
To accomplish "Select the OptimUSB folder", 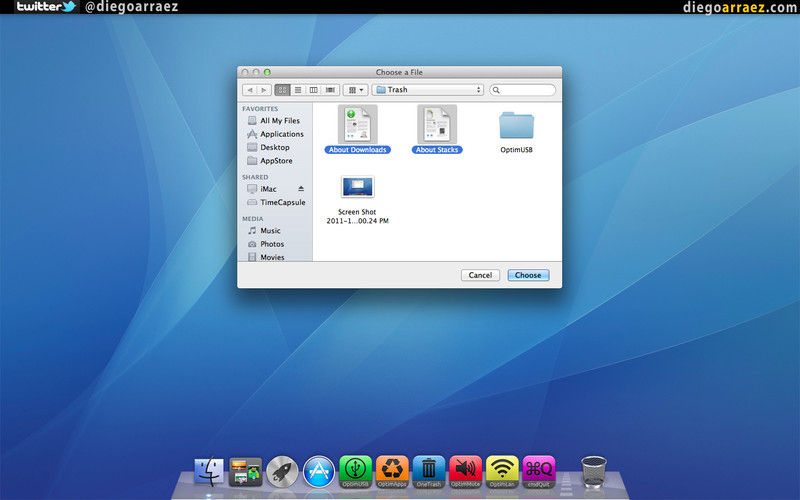I will pyautogui.click(x=516, y=126).
